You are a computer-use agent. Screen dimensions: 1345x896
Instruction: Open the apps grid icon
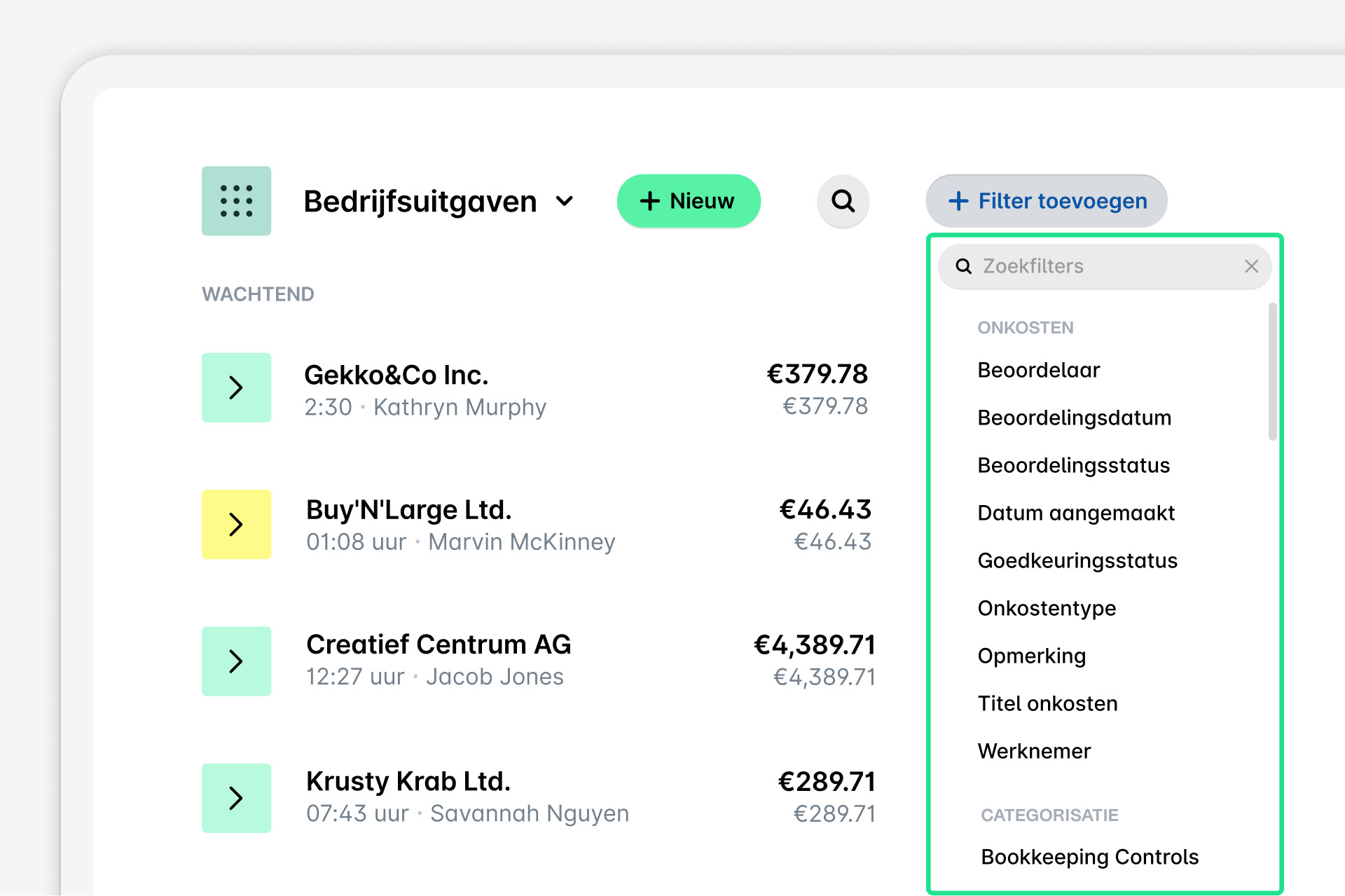[x=236, y=201]
